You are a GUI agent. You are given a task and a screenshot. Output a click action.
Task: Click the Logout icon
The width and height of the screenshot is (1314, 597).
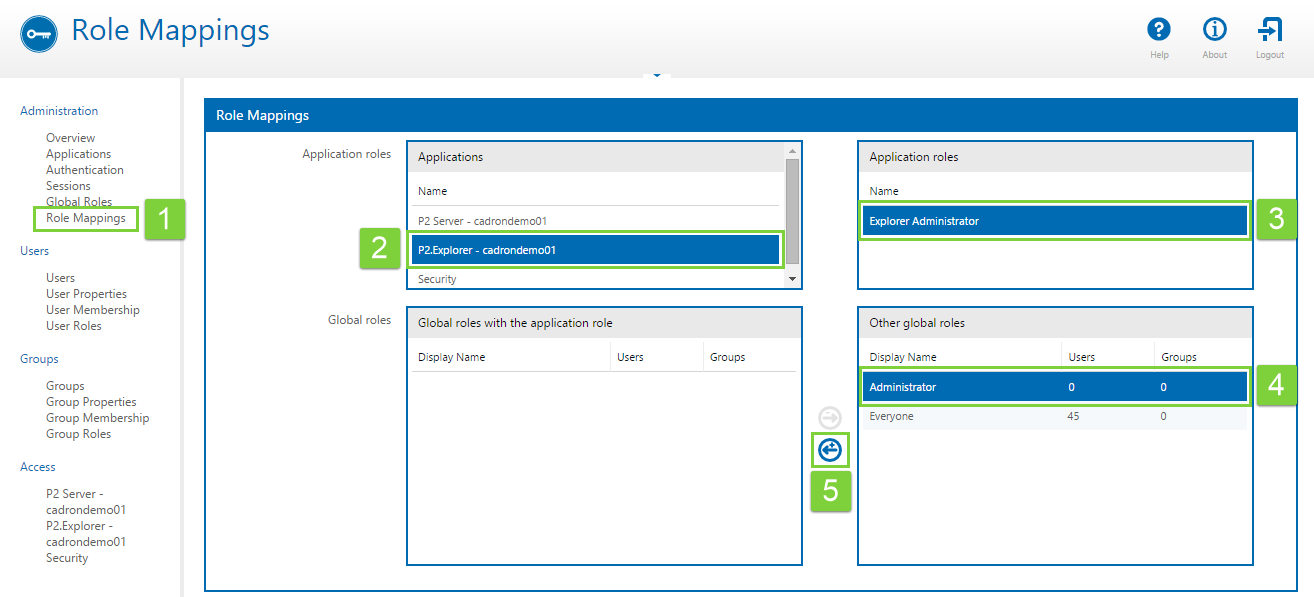point(1270,30)
